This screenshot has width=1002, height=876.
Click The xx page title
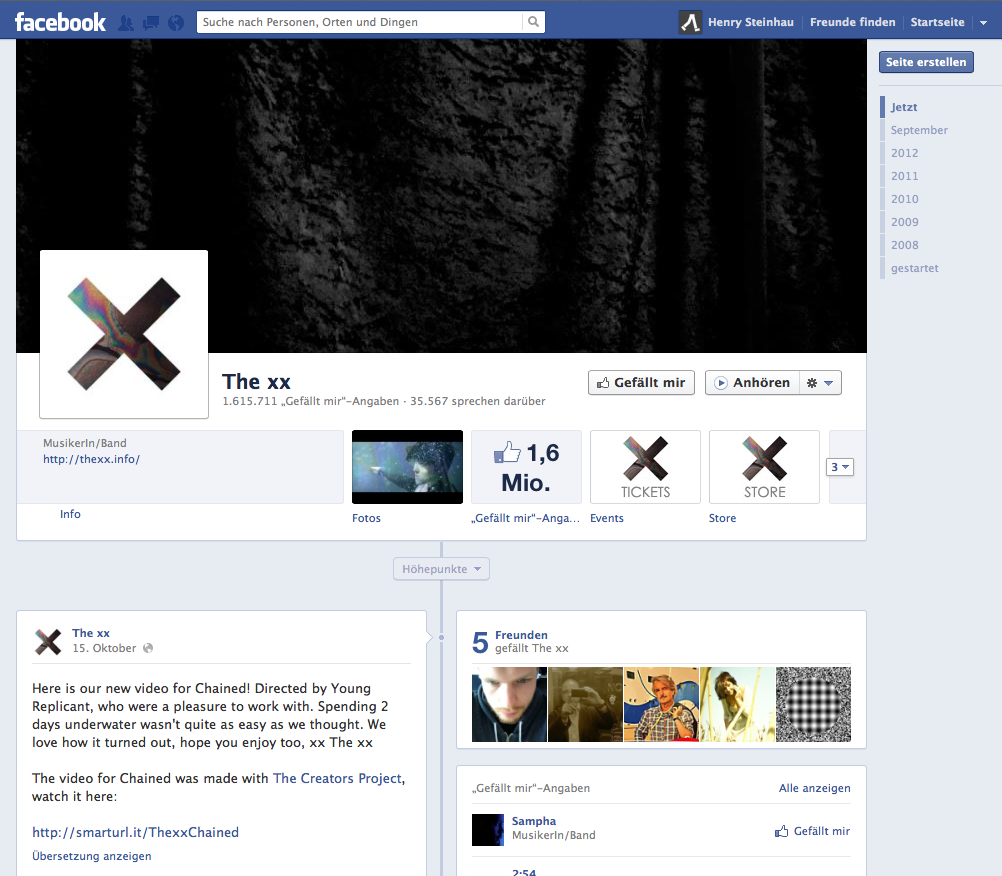(x=256, y=381)
